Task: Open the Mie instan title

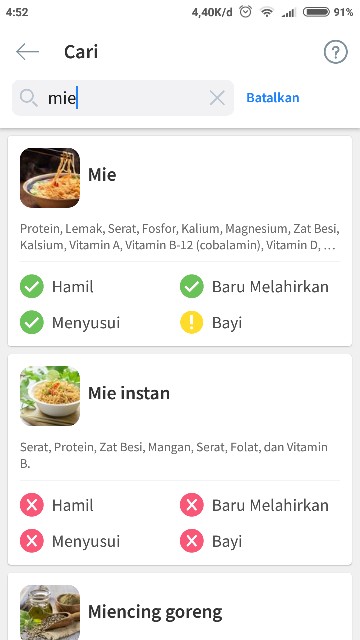Action: coord(129,393)
